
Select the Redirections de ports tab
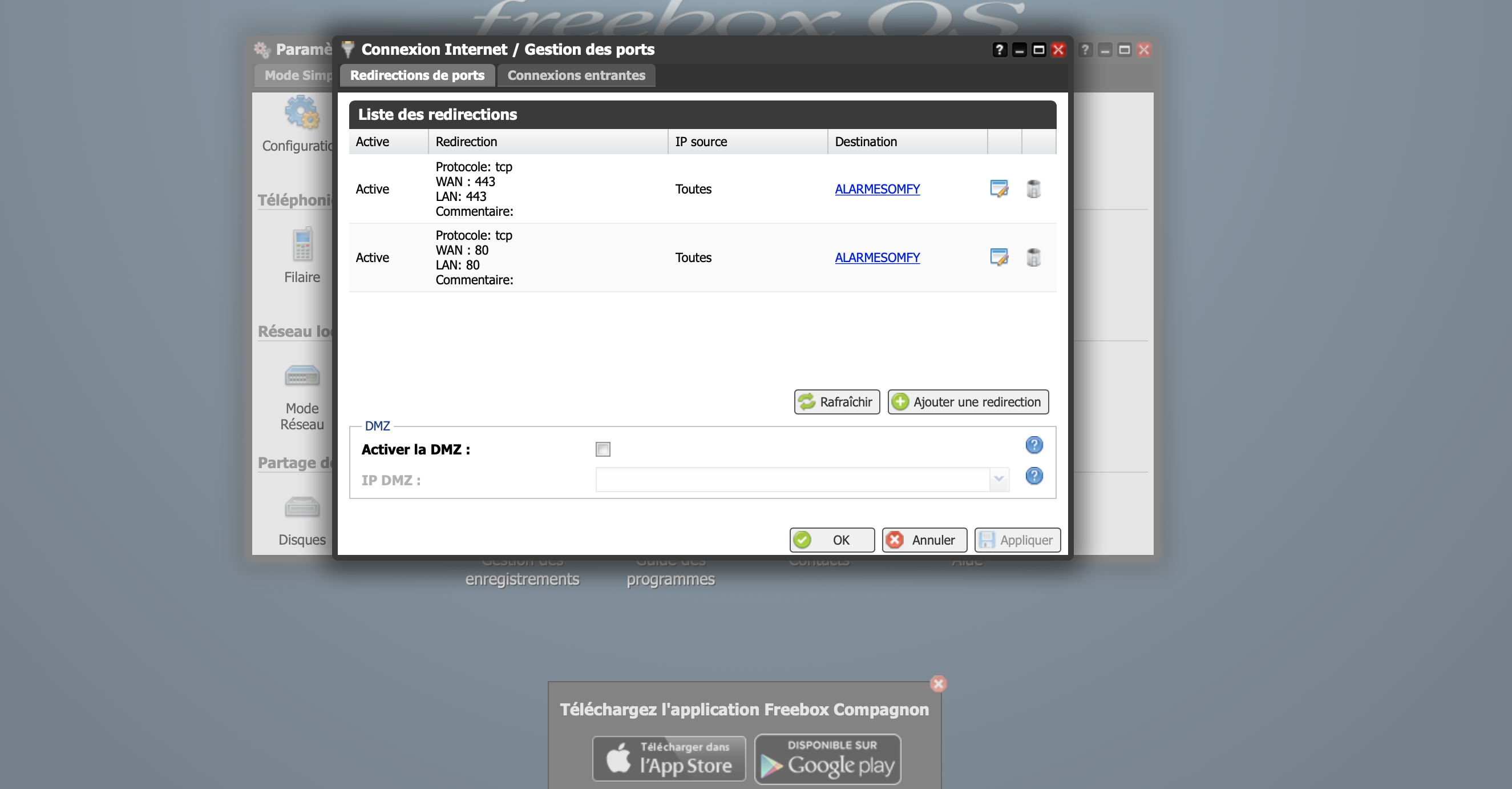tap(417, 75)
